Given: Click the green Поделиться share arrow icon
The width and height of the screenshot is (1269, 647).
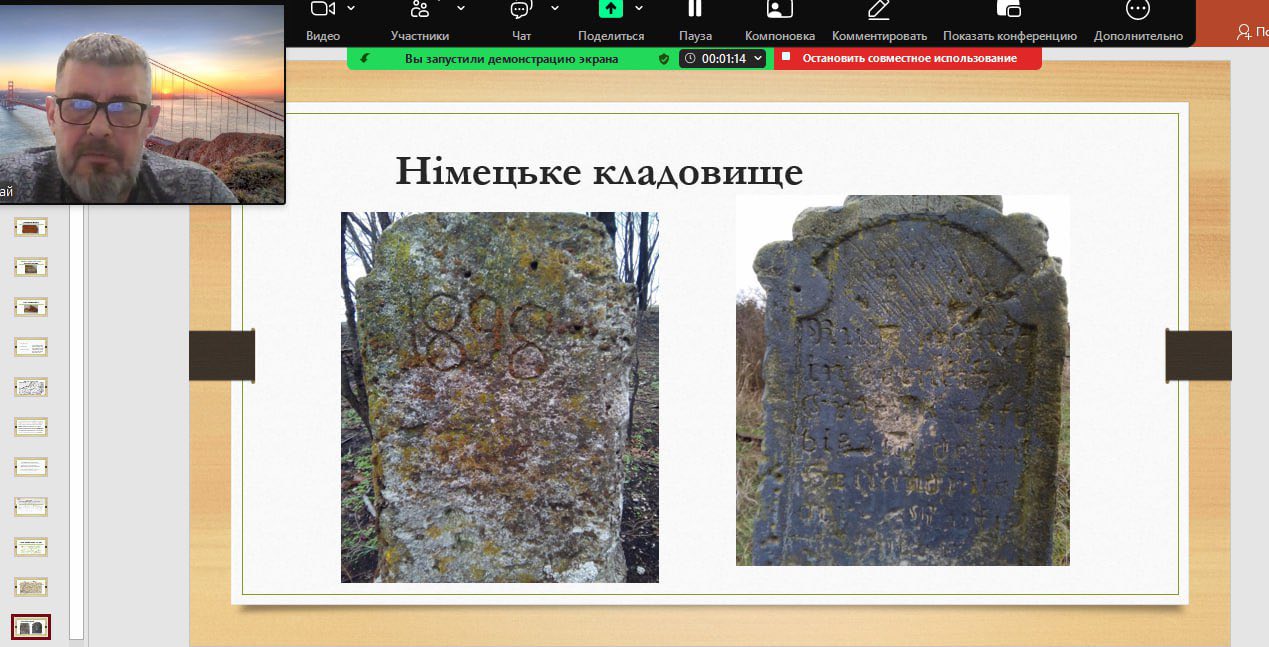Looking at the screenshot, I should (x=610, y=9).
